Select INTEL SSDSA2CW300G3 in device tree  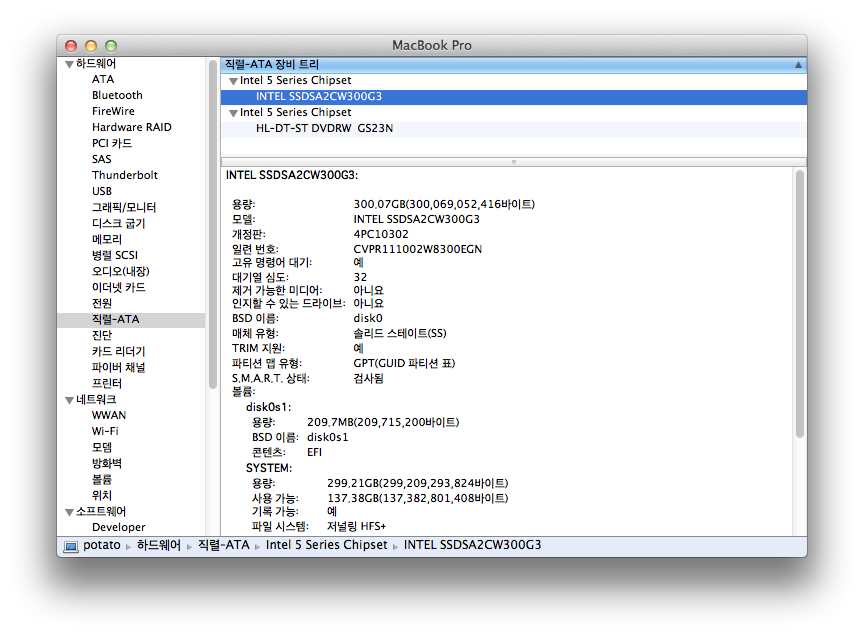click(x=318, y=97)
